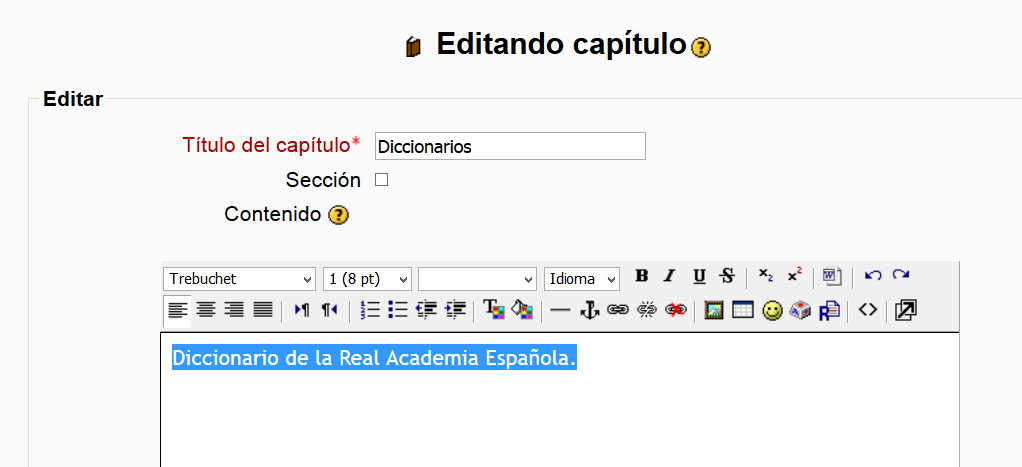Insert a special character
This screenshot has width=1022, height=467.
point(800,310)
